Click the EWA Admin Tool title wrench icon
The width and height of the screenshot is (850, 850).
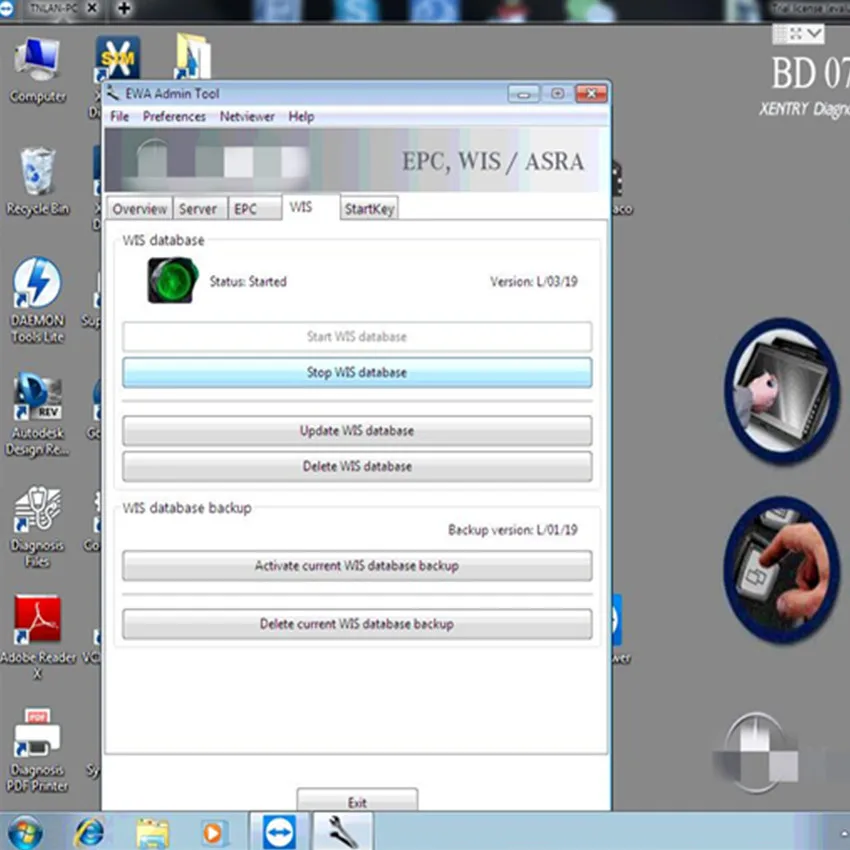tap(113, 93)
